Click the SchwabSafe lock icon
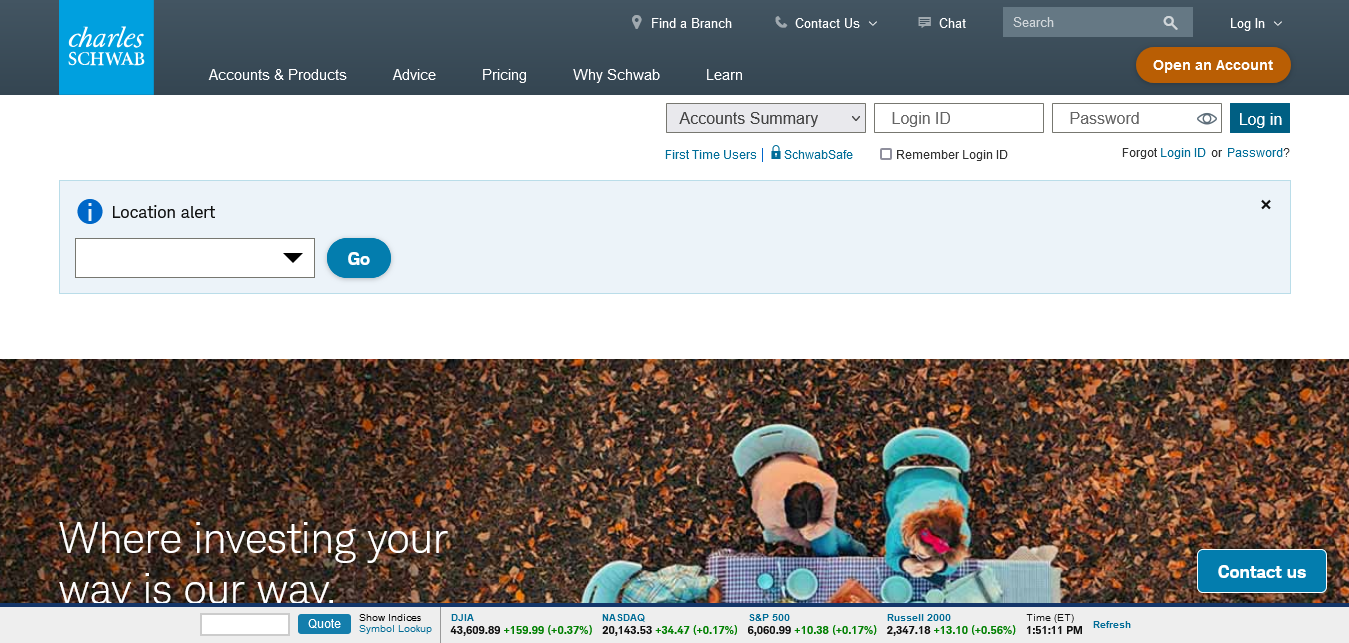1349x643 pixels. click(x=775, y=153)
